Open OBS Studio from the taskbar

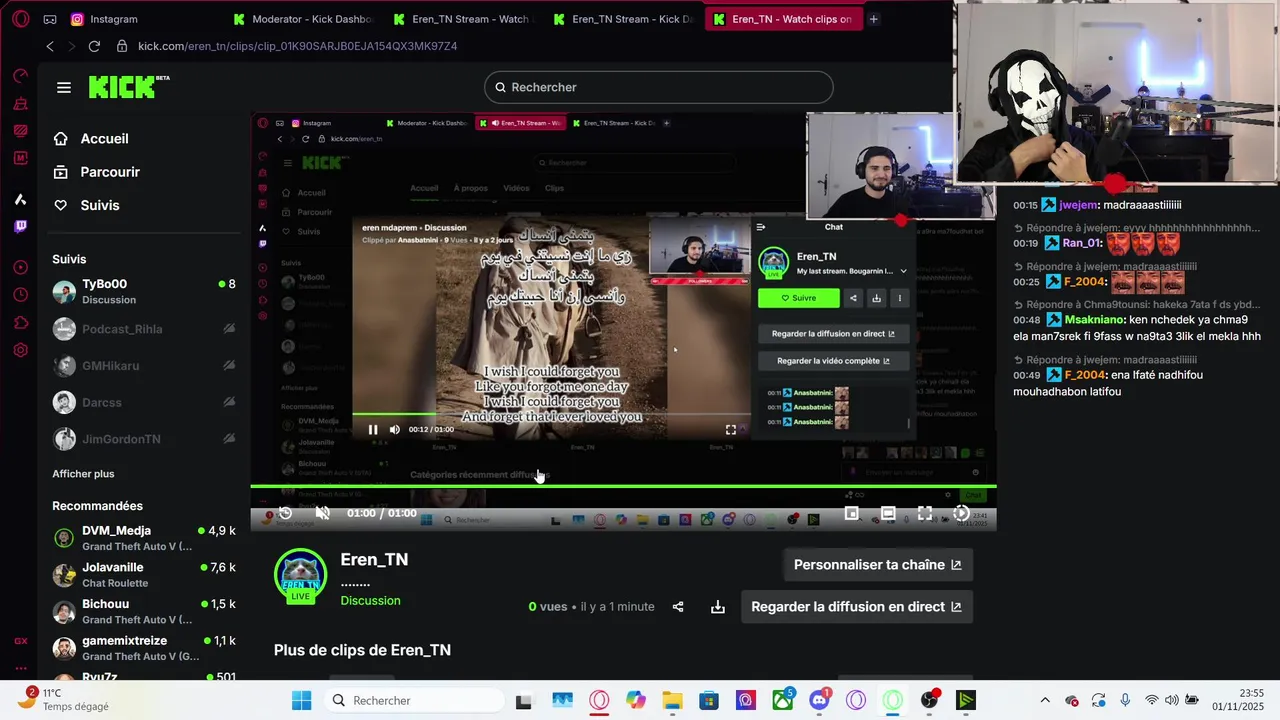[929, 700]
